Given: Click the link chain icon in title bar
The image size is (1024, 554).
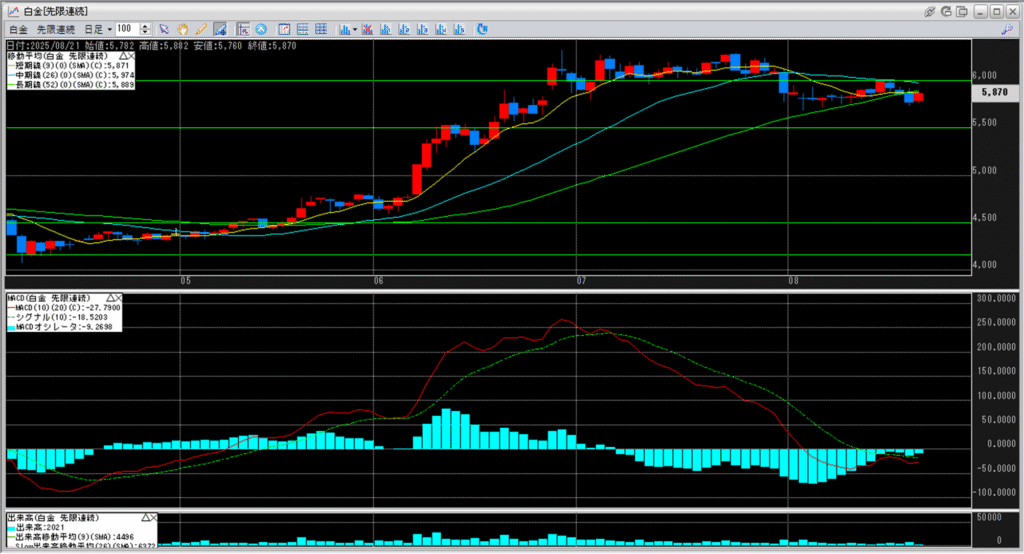Looking at the screenshot, I should (x=929, y=11).
